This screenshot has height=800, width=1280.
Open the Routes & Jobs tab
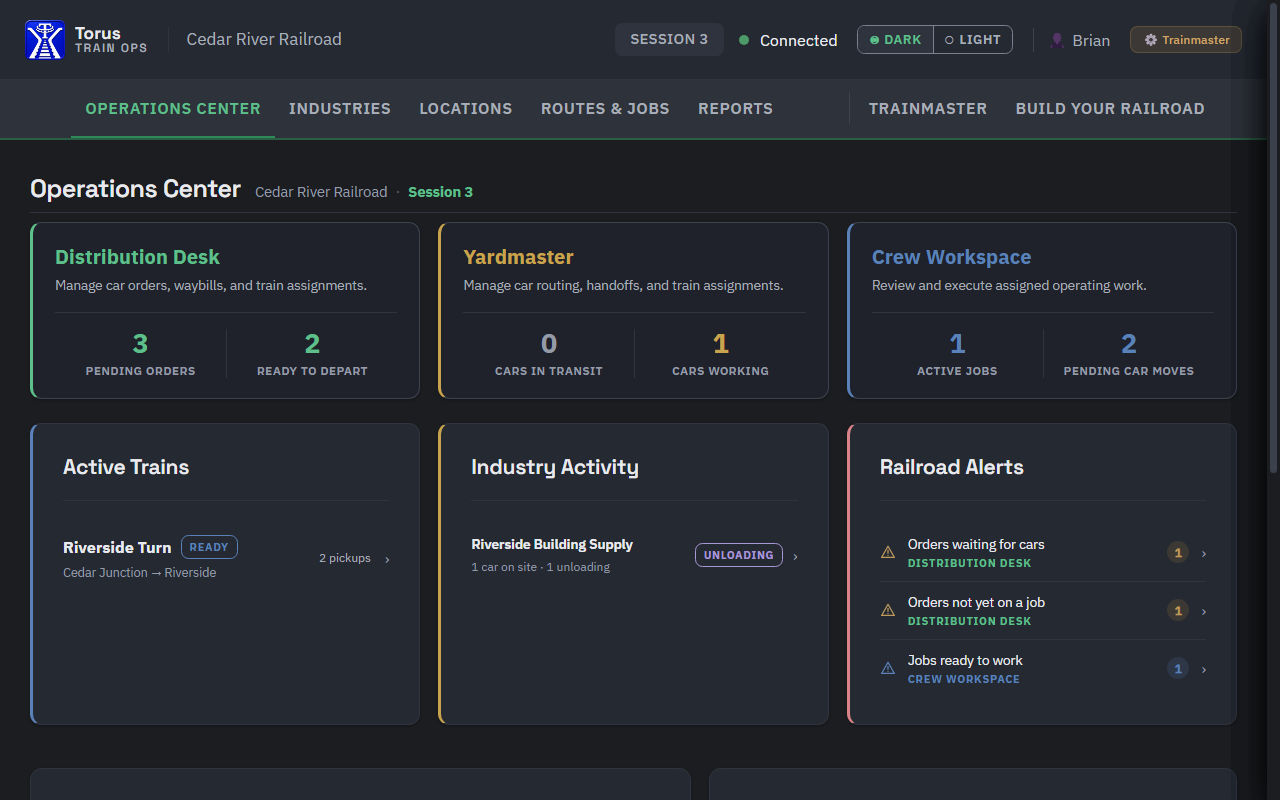tap(605, 108)
